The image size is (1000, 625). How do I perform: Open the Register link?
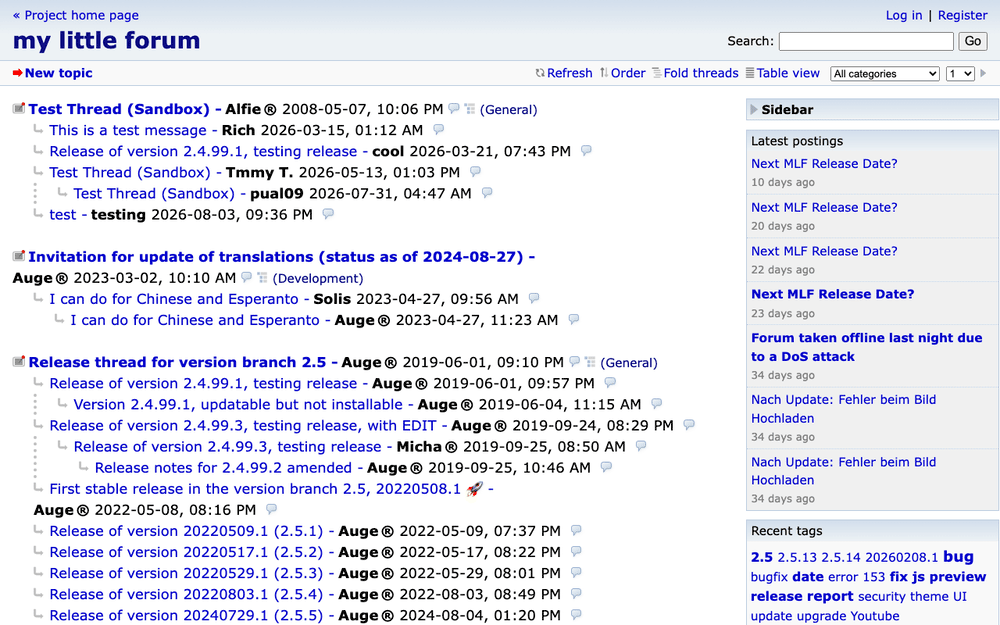point(962,15)
